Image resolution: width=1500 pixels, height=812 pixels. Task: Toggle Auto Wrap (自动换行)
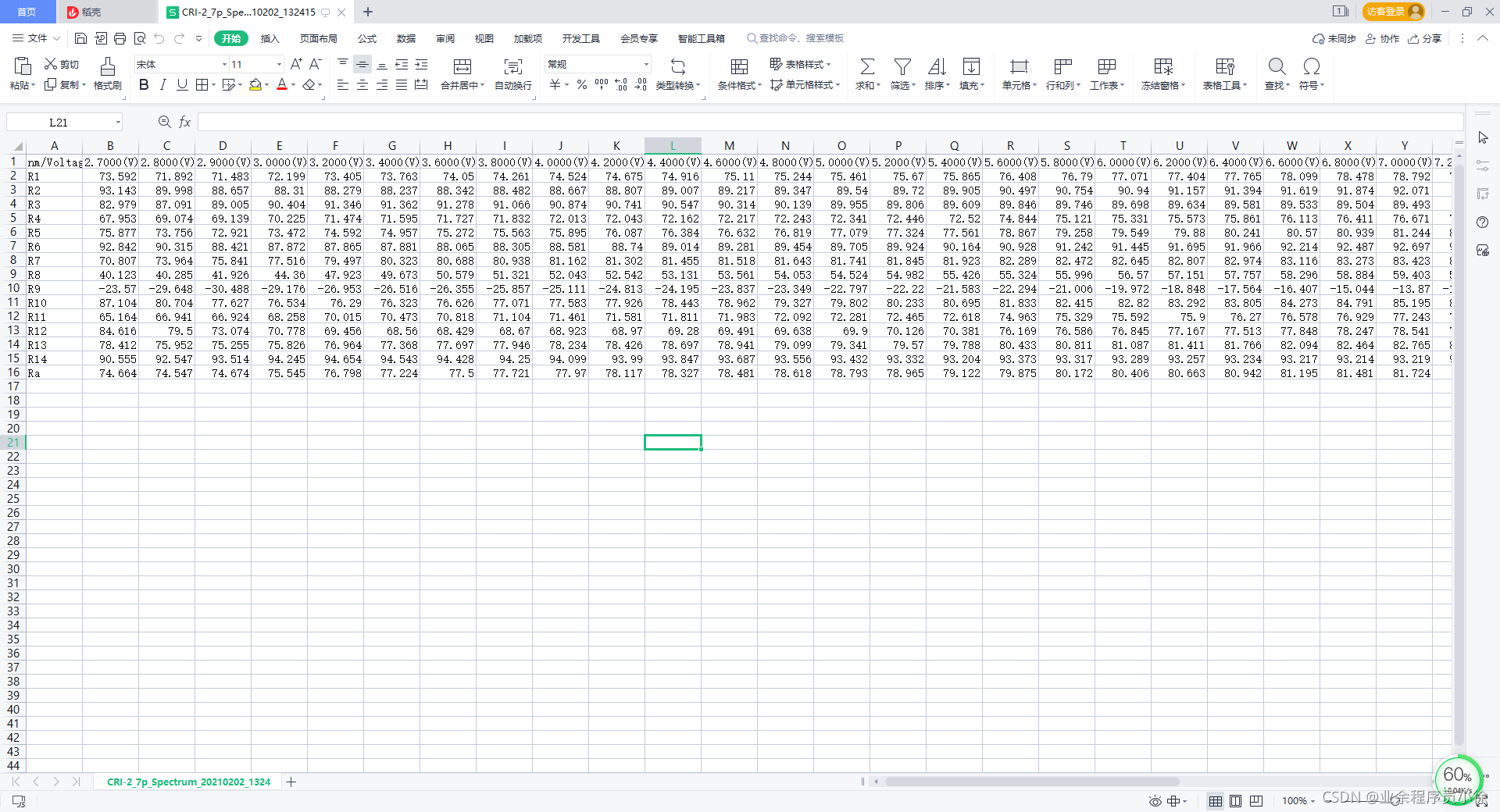[513, 73]
